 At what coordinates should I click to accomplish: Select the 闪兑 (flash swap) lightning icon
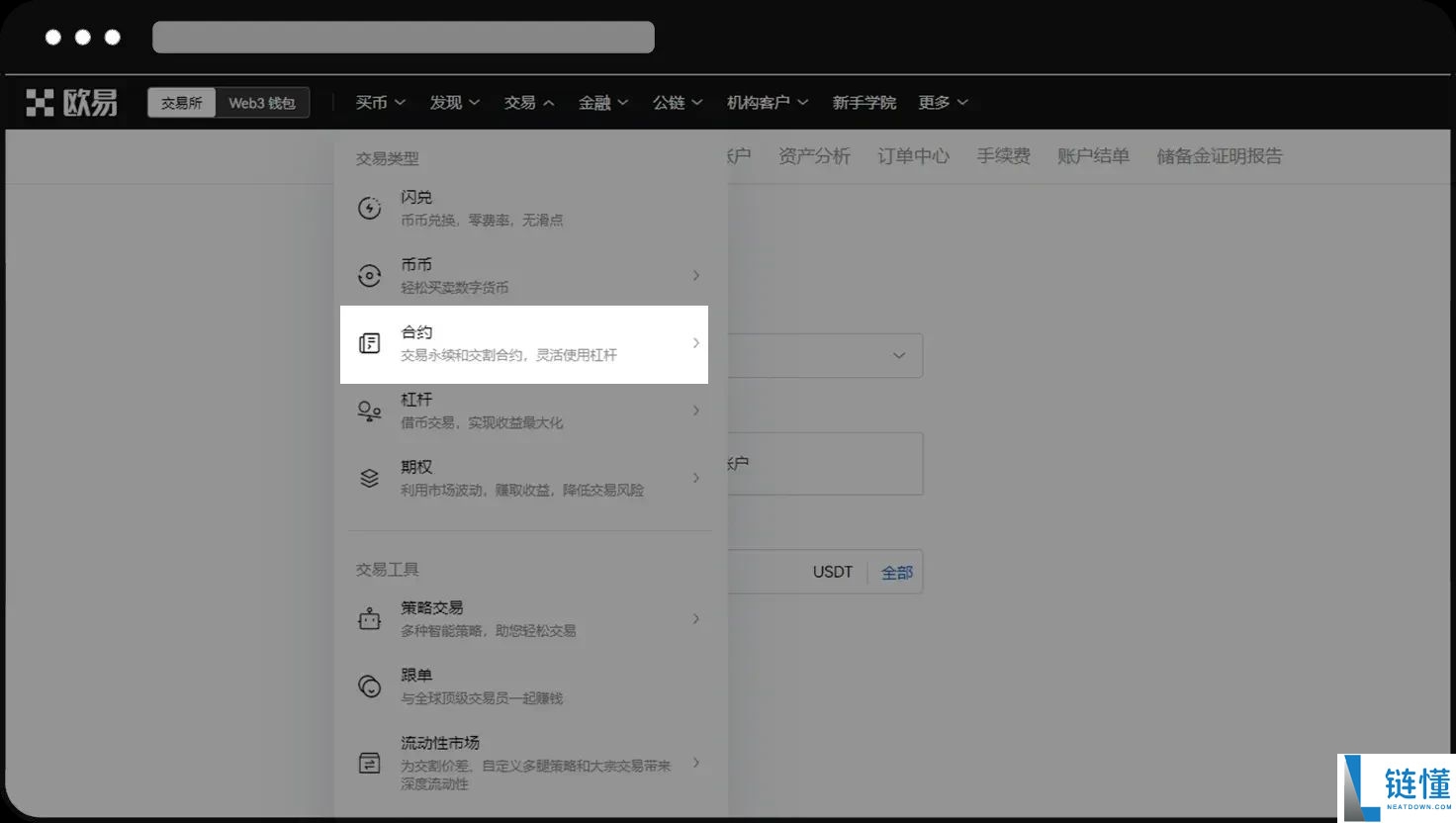click(x=369, y=208)
